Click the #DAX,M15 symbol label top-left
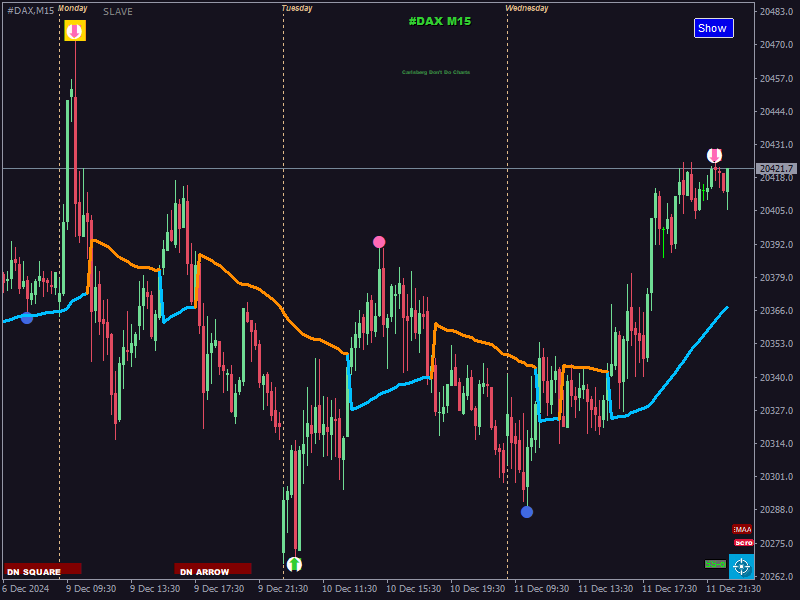This screenshot has width=800, height=600. (x=31, y=11)
